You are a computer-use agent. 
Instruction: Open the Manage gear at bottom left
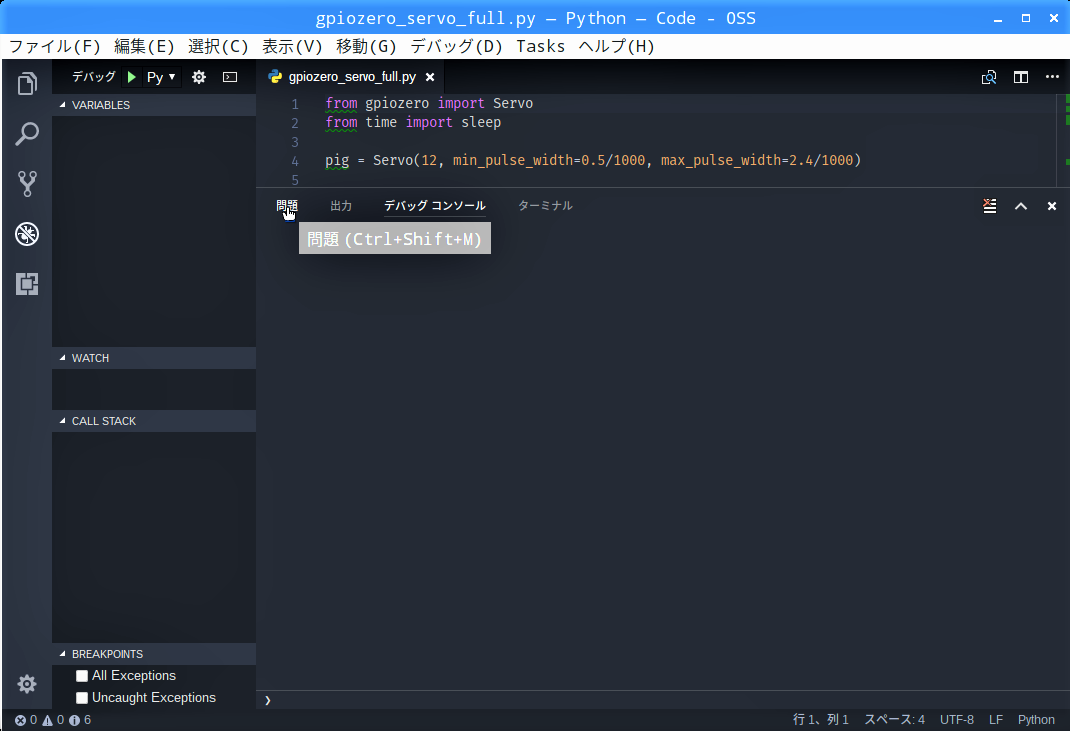point(27,684)
